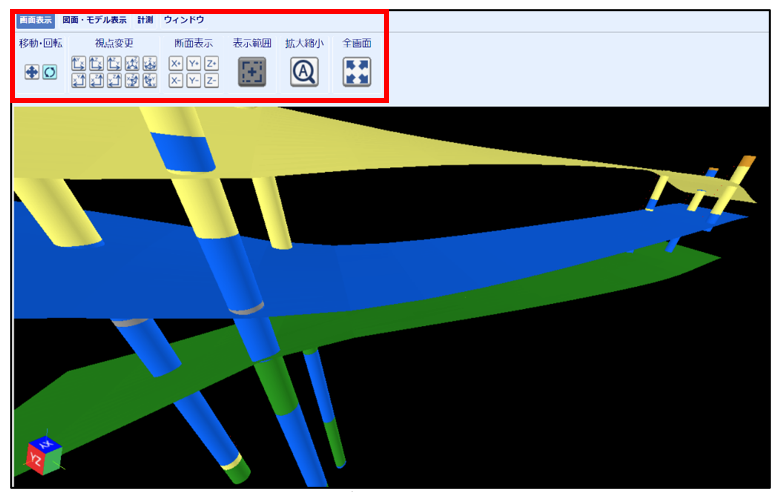784x492 pixels.
Task: Click the X+ section display button
Action: pos(176,63)
